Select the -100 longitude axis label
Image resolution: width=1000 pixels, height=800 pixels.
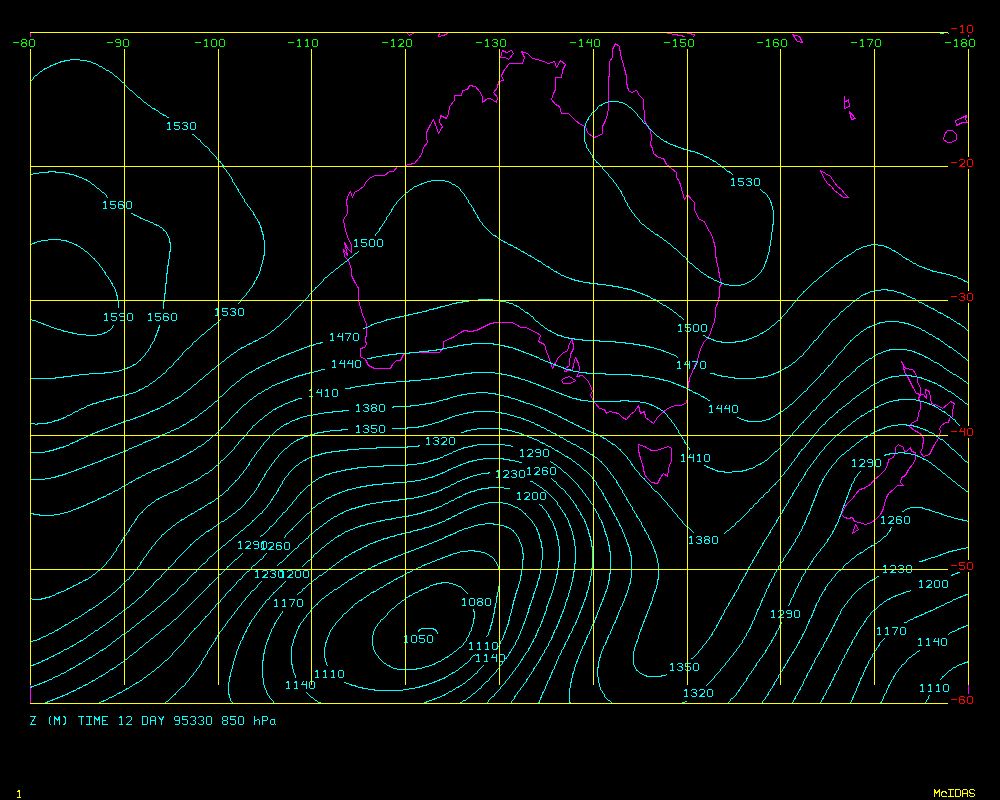pyautogui.click(x=210, y=43)
